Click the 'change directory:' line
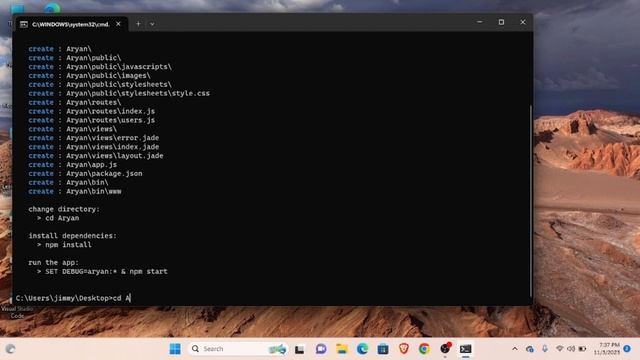The width and height of the screenshot is (640, 360). (64, 209)
